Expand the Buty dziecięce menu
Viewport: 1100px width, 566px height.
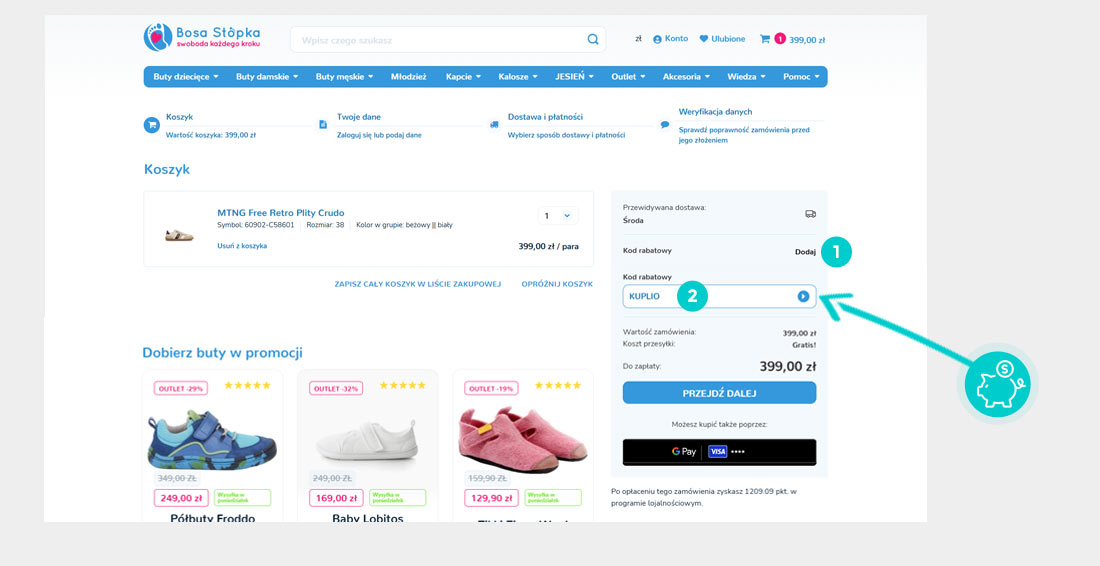pyautogui.click(x=185, y=77)
